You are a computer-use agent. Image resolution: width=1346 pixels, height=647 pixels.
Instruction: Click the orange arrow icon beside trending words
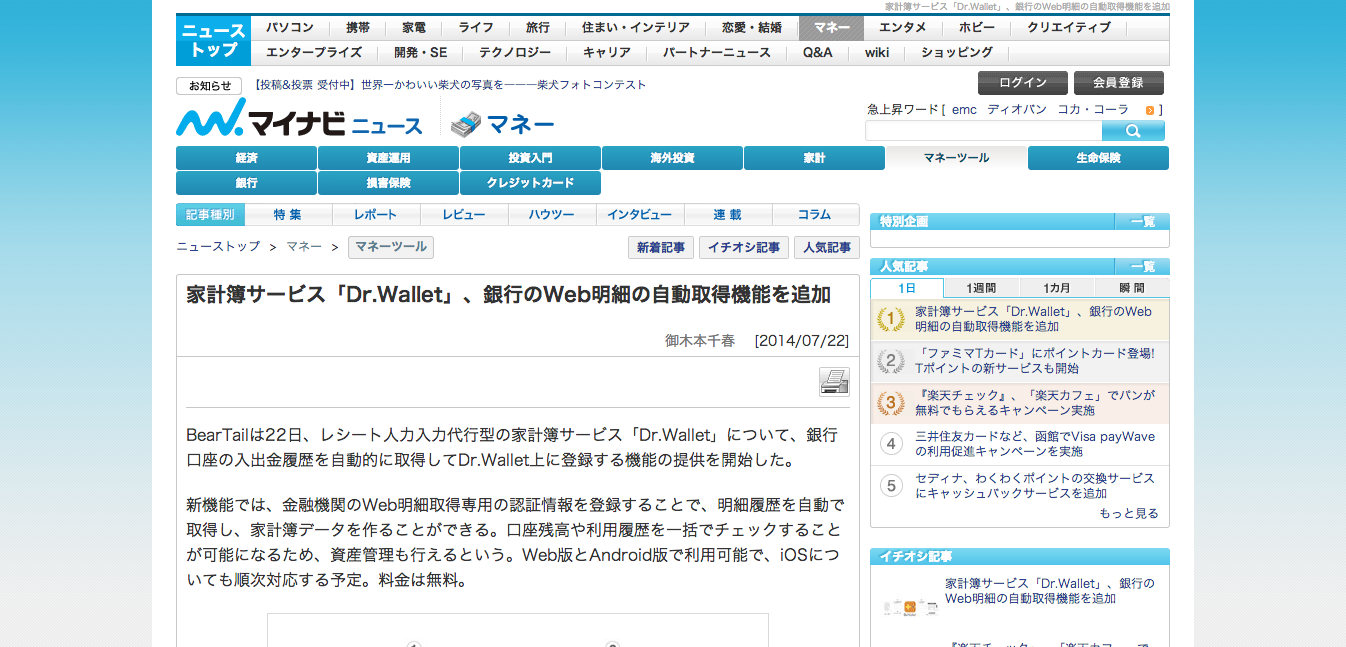1150,110
